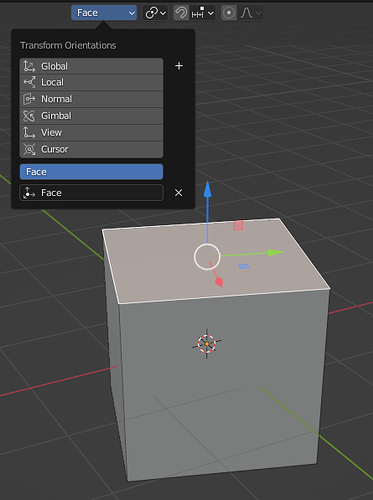Toggle the snap magnet icon
Viewport: 373px width, 500px height.
pos(181,13)
